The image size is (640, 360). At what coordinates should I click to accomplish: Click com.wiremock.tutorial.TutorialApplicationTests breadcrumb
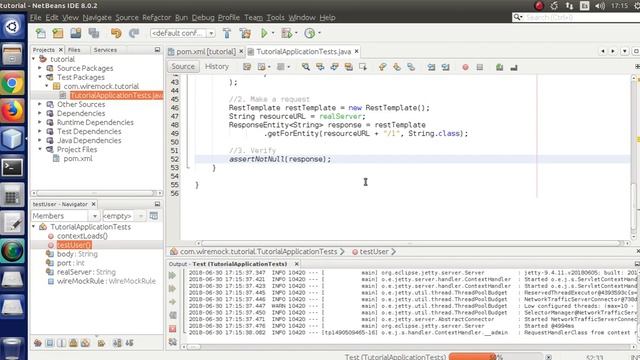click(x=258, y=252)
